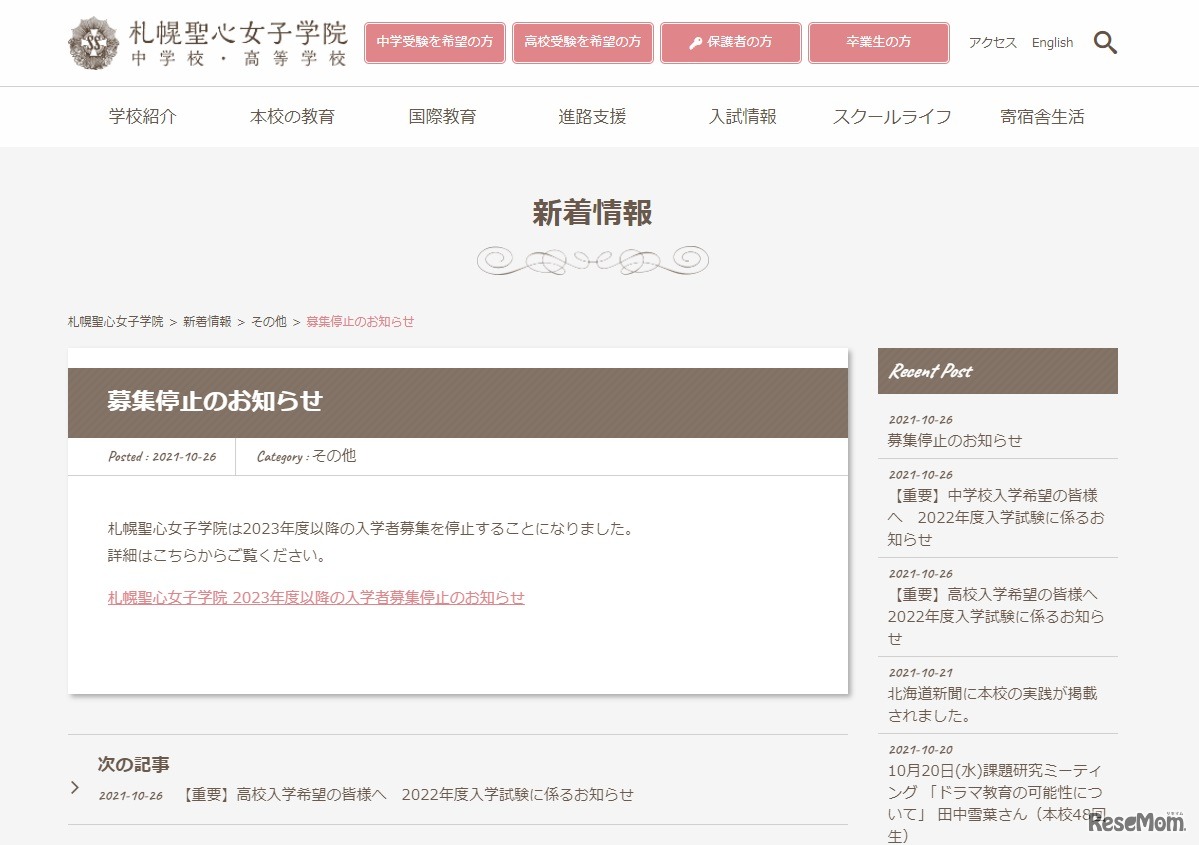Click the school crest logo
This screenshot has width=1199, height=845.
pyautogui.click(x=92, y=42)
